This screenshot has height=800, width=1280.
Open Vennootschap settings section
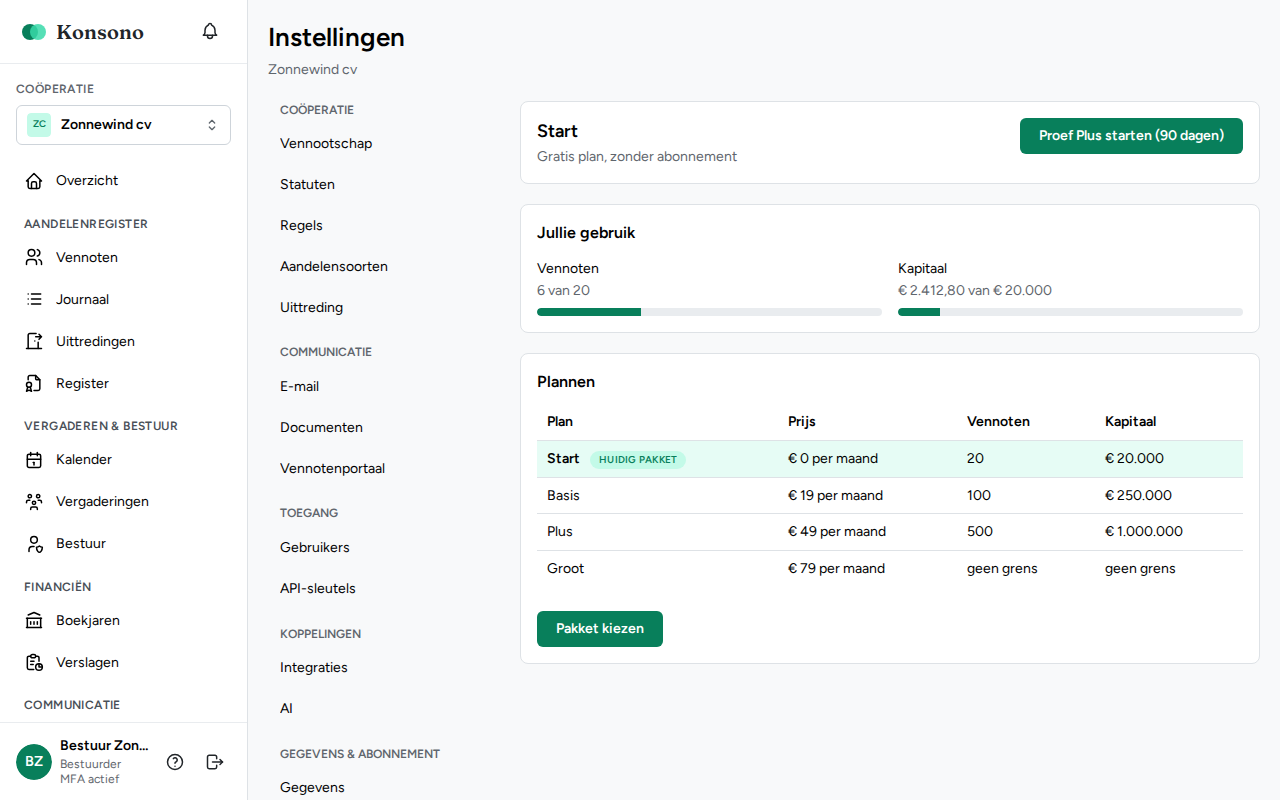pyautogui.click(x=326, y=144)
